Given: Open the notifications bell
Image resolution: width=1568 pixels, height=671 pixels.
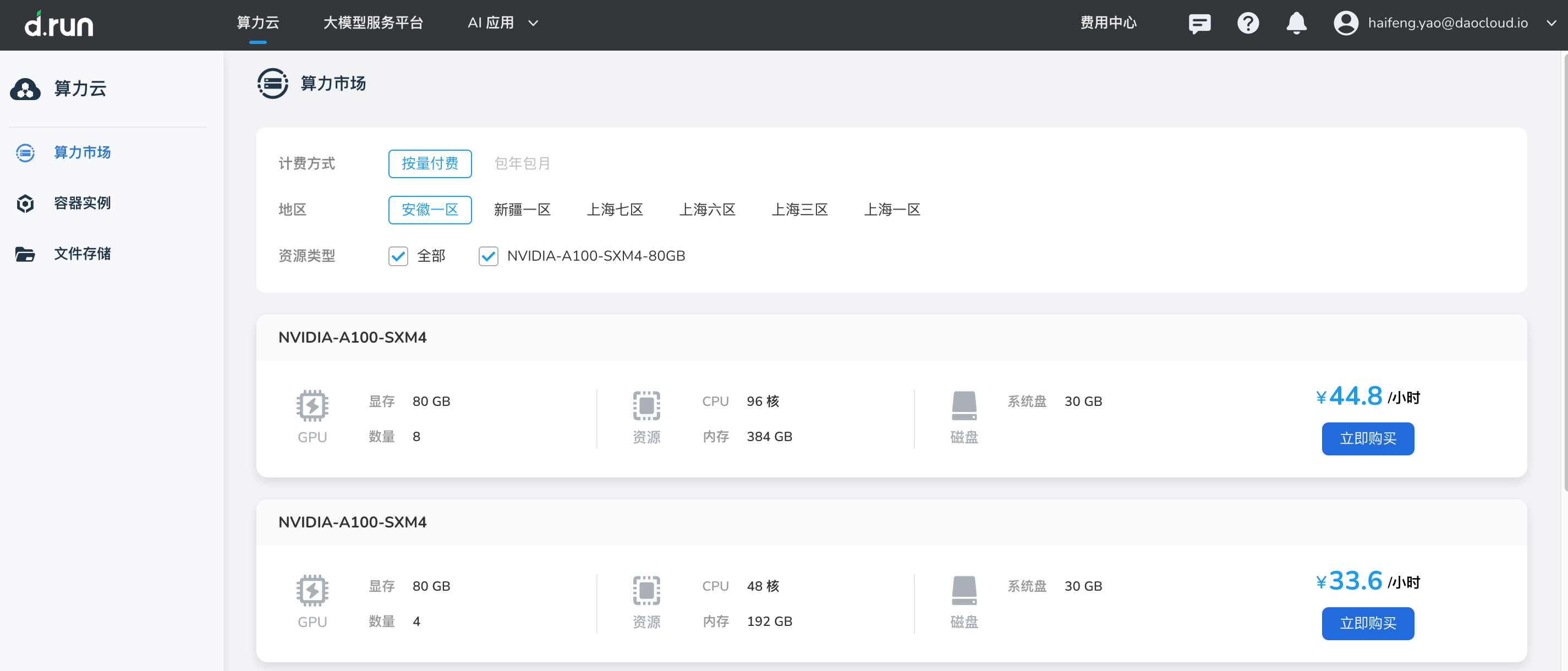Looking at the screenshot, I should 1296,24.
